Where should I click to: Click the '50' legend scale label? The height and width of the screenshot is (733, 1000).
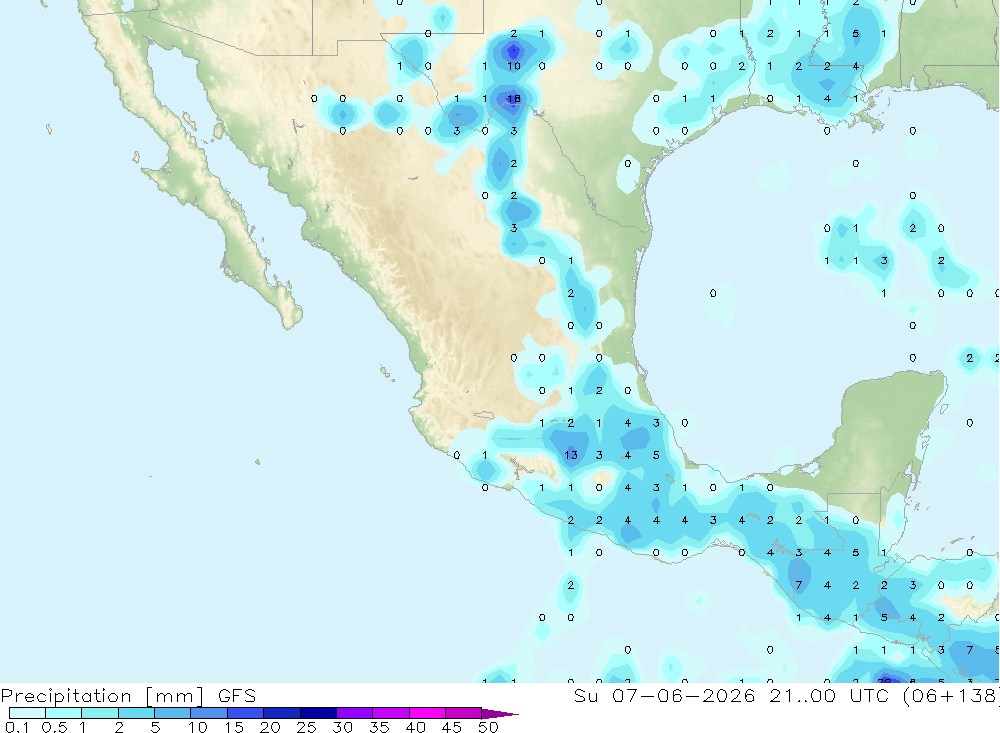(x=488, y=727)
